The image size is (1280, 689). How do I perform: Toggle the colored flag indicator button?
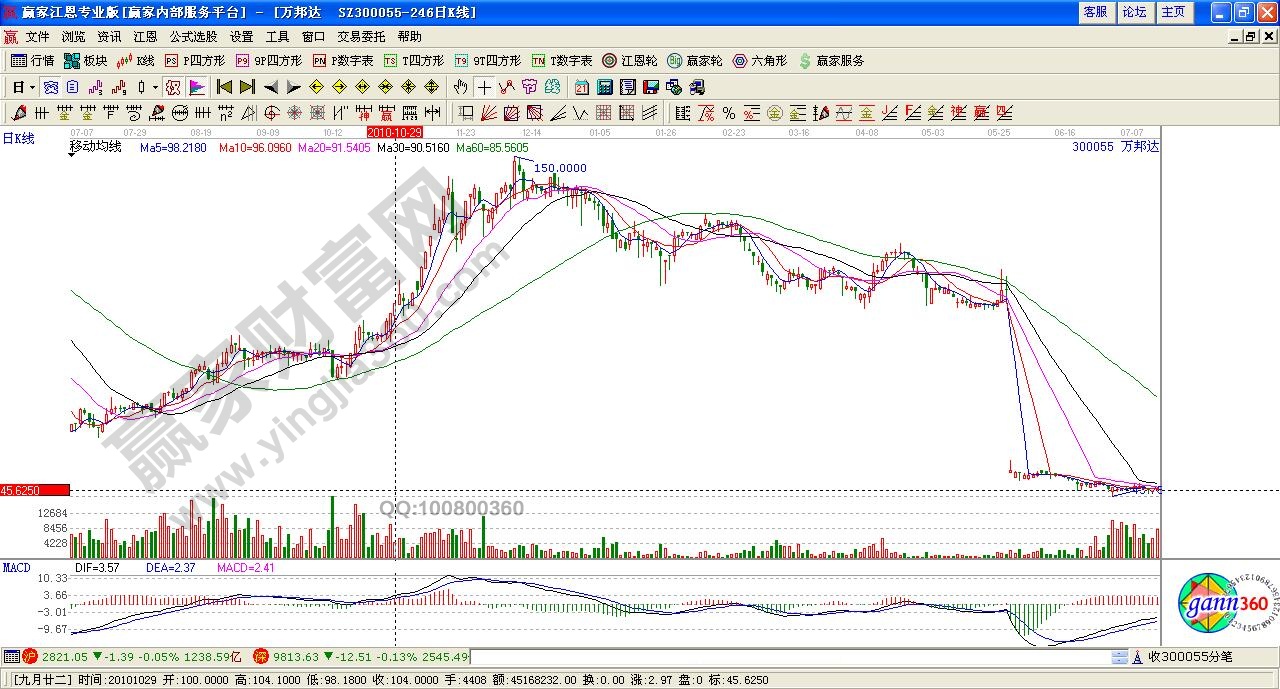[x=196, y=87]
